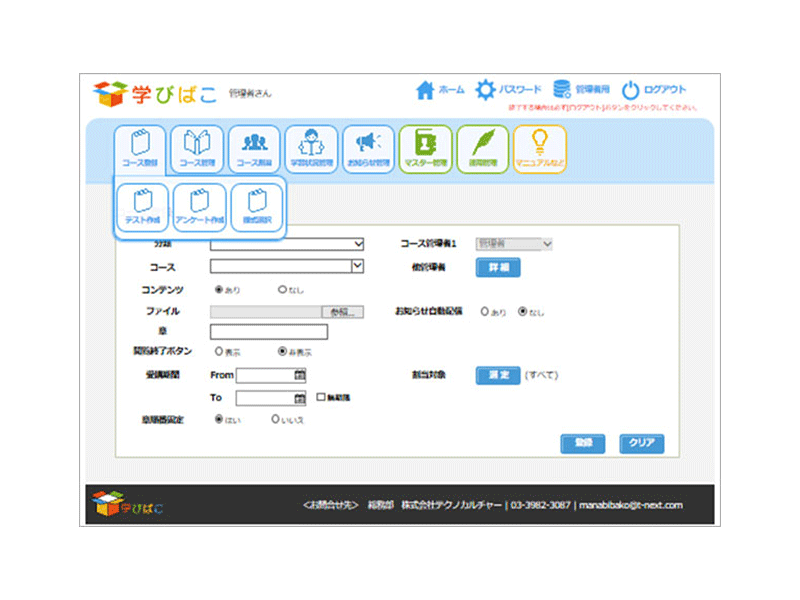Viewport: 800px width, 600px height.
Task: Click the 学びばこ logo in header
Action: [155, 93]
